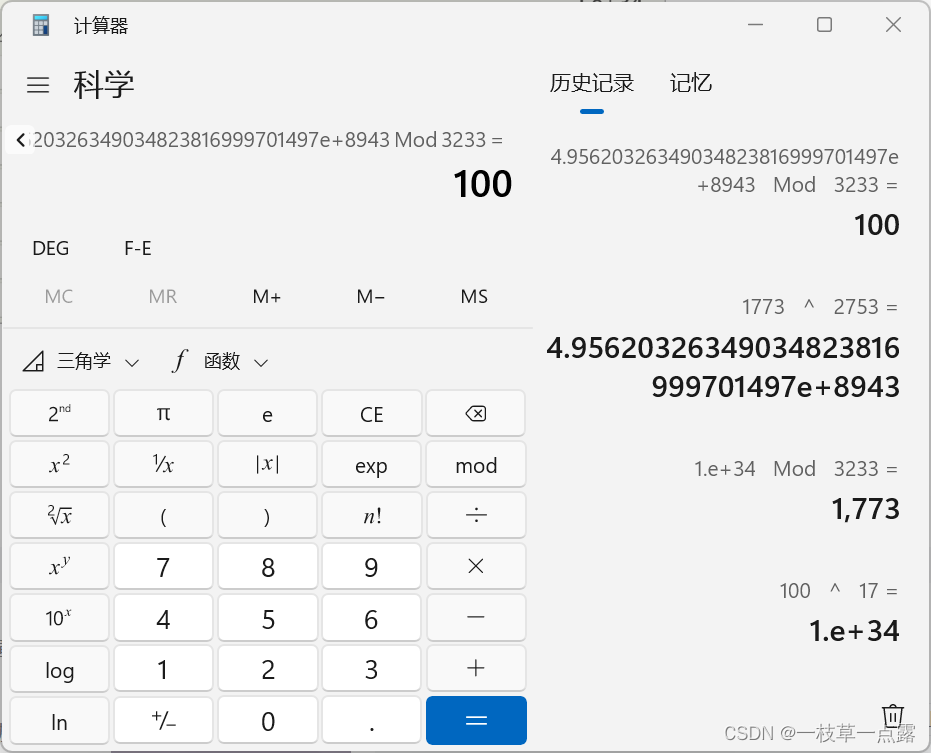The image size is (931, 753).
Task: Switch angle mode from DEG
Action: click(50, 248)
